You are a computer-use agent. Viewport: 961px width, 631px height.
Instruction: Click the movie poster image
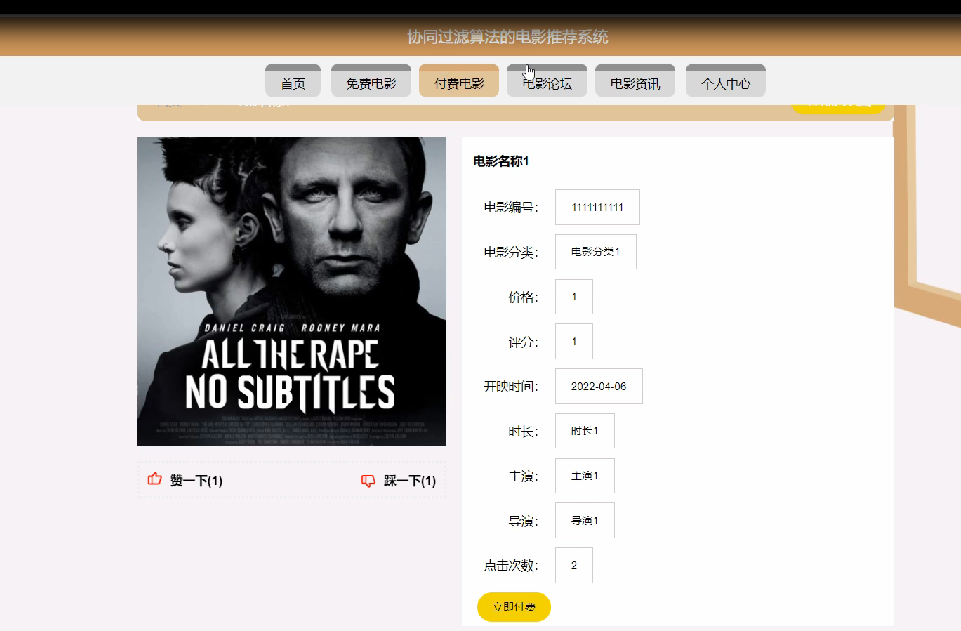coord(291,291)
